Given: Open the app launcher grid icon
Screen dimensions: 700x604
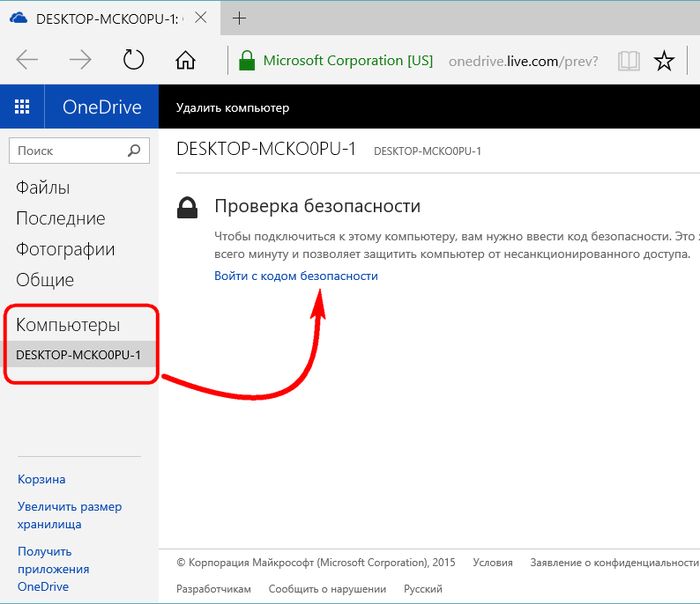Looking at the screenshot, I should [22, 107].
